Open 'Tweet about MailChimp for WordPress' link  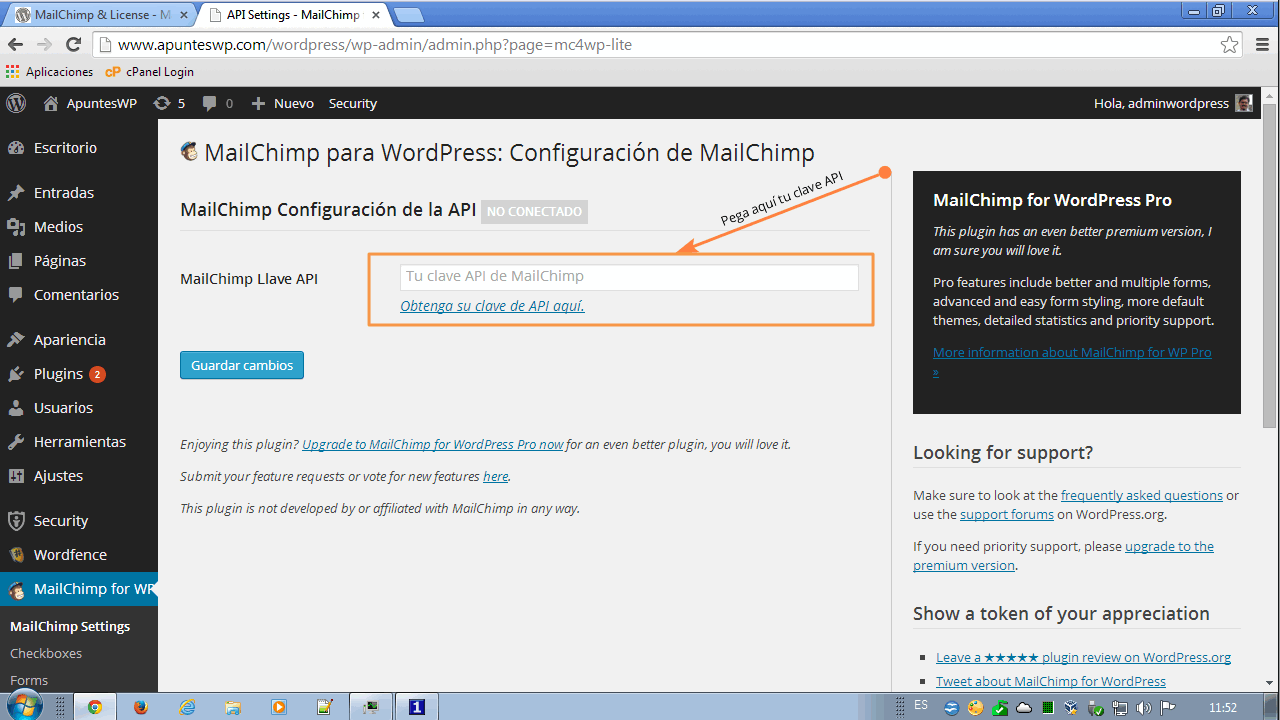(x=1051, y=681)
